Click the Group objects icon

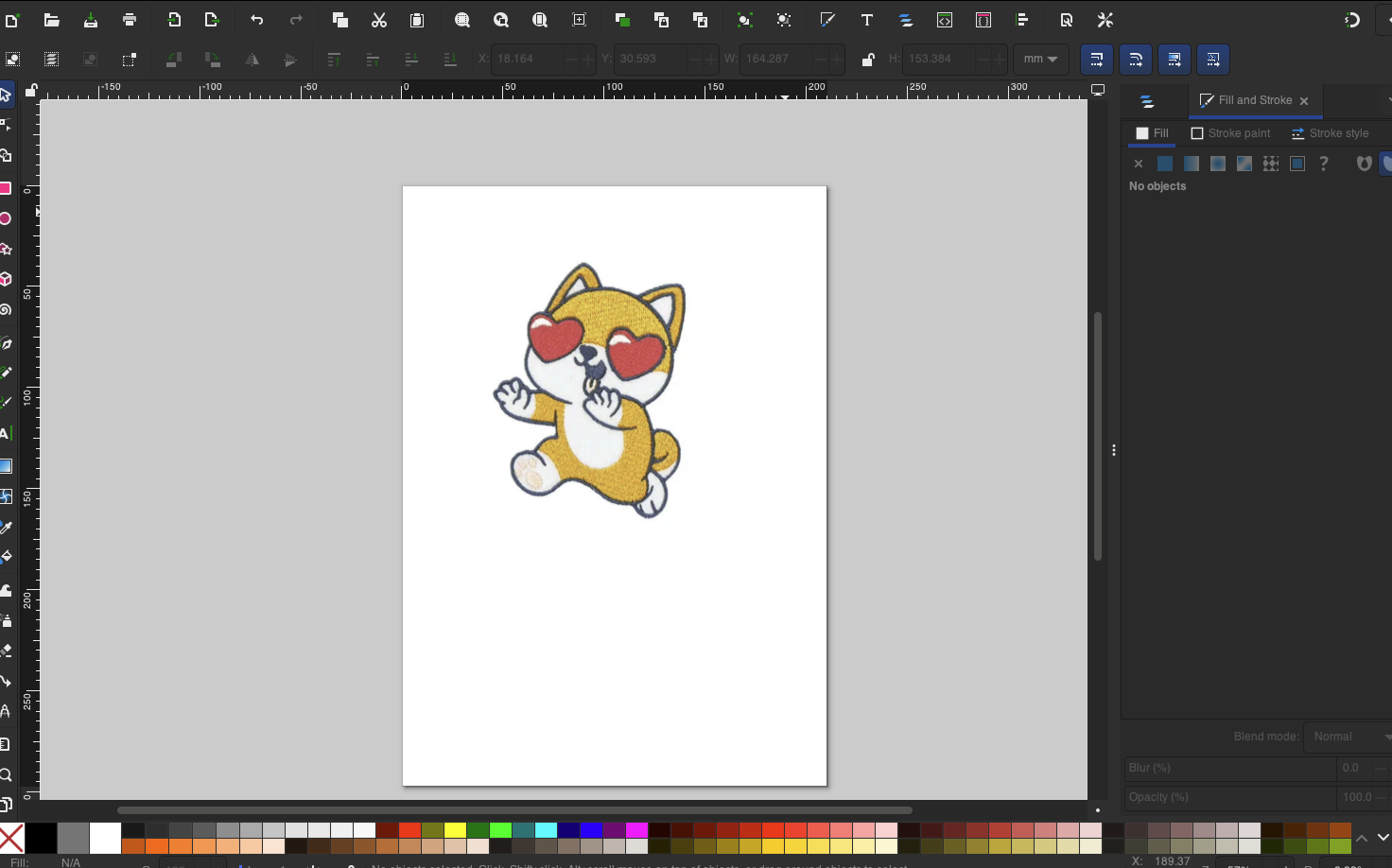tap(744, 20)
